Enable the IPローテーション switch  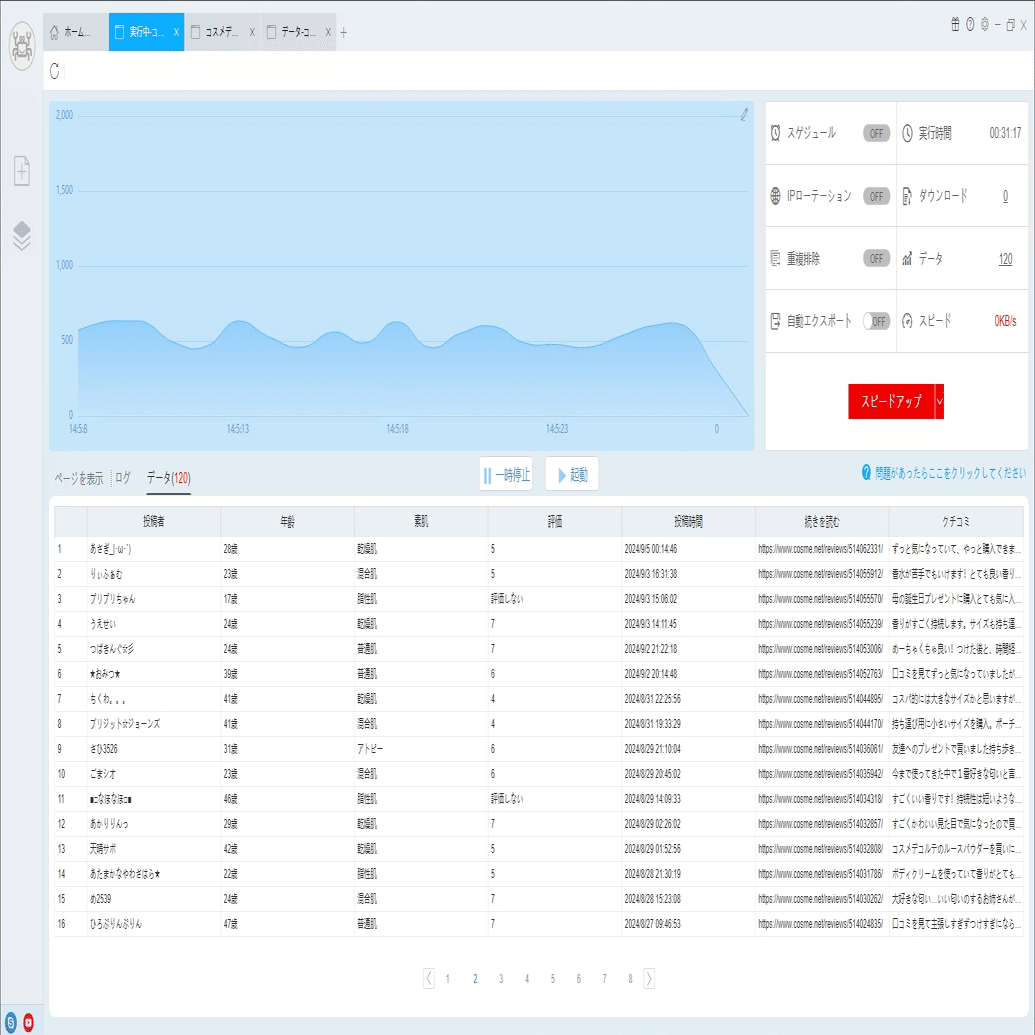[x=877, y=196]
